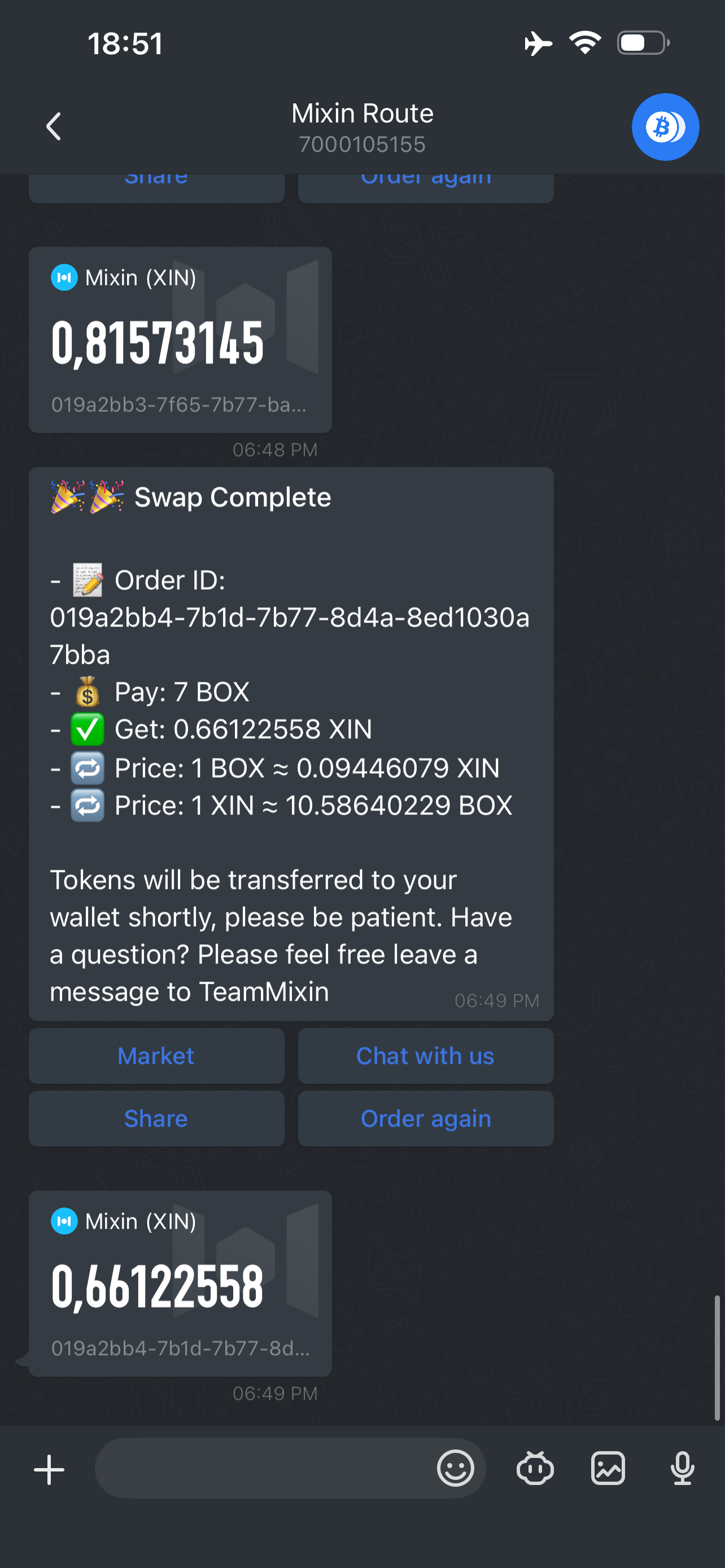Open the 0,81573145 XIN transfer card

pyautogui.click(x=180, y=340)
